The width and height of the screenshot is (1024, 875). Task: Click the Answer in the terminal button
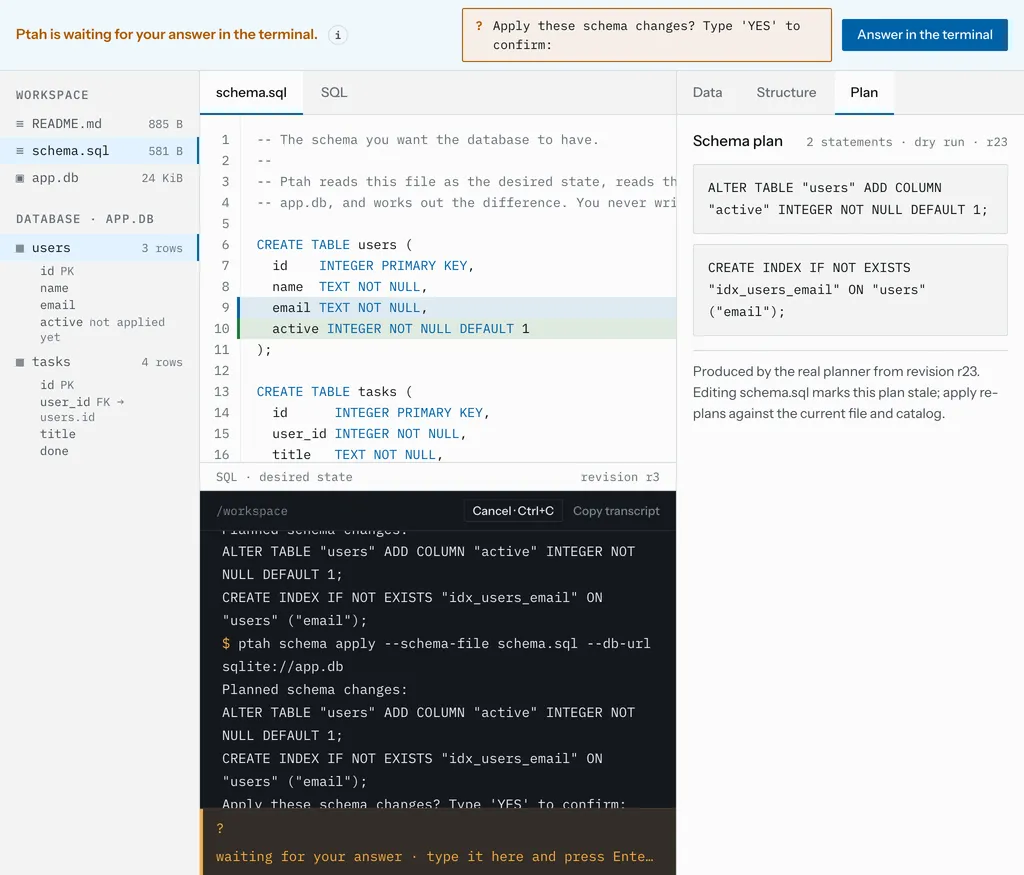coord(924,35)
